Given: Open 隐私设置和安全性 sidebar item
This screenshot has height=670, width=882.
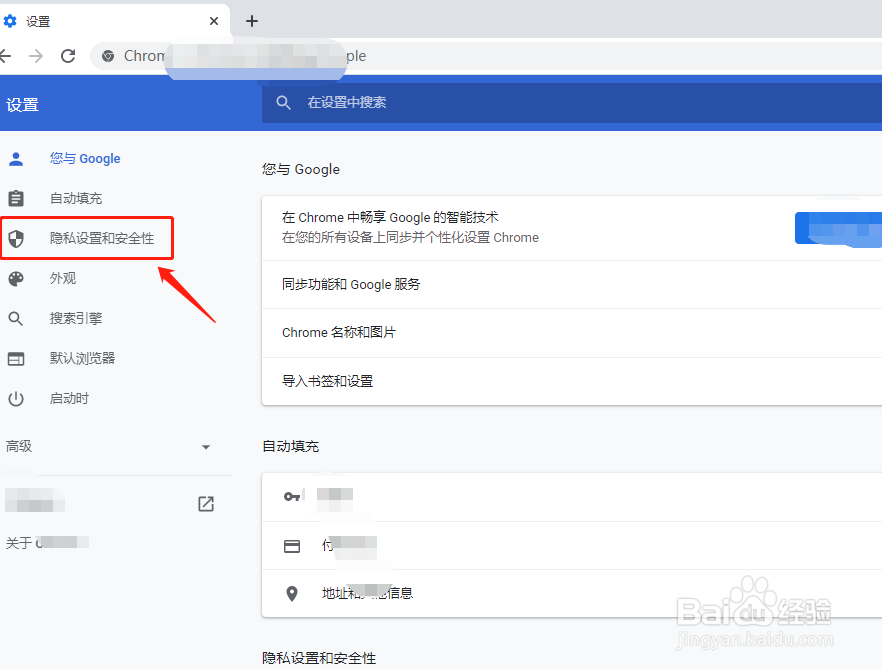Looking at the screenshot, I should pyautogui.click(x=102, y=239).
